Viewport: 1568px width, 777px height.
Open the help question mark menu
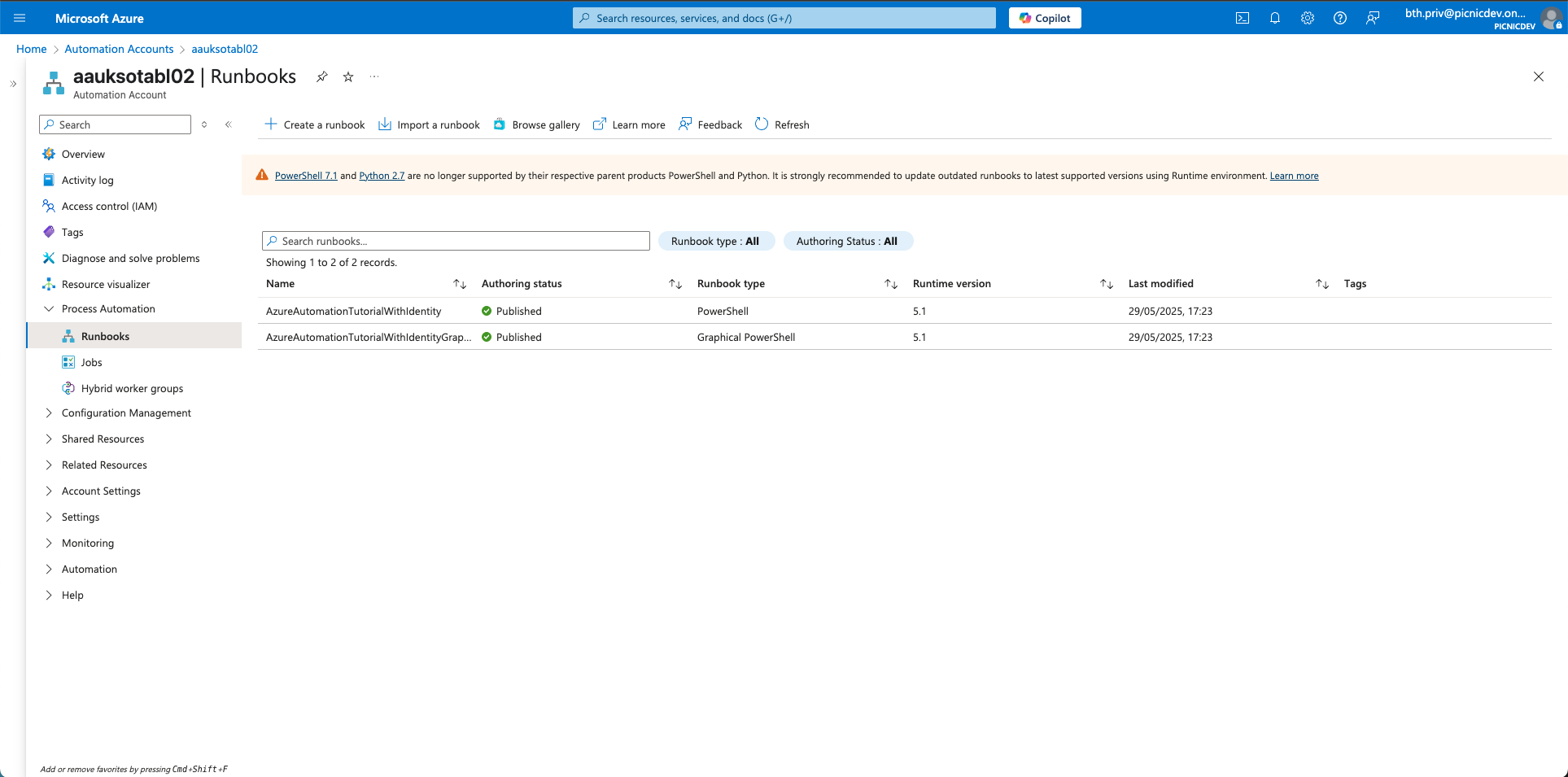click(1340, 18)
